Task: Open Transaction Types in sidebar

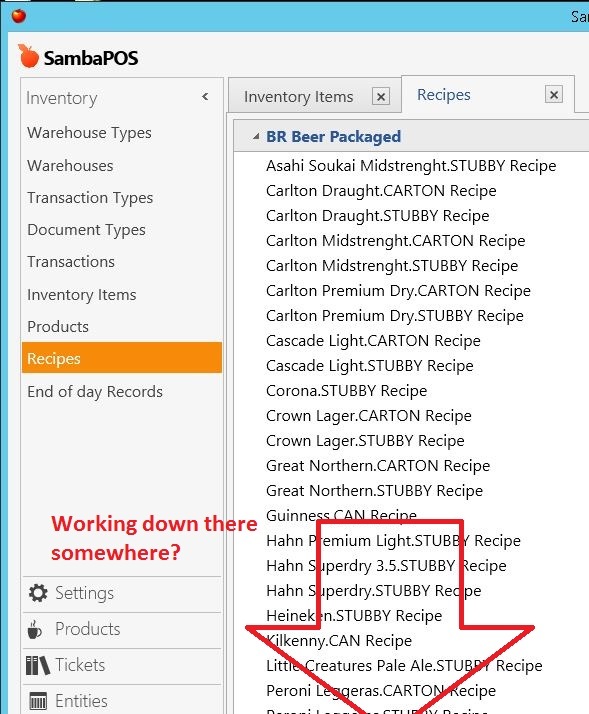Action: point(90,198)
